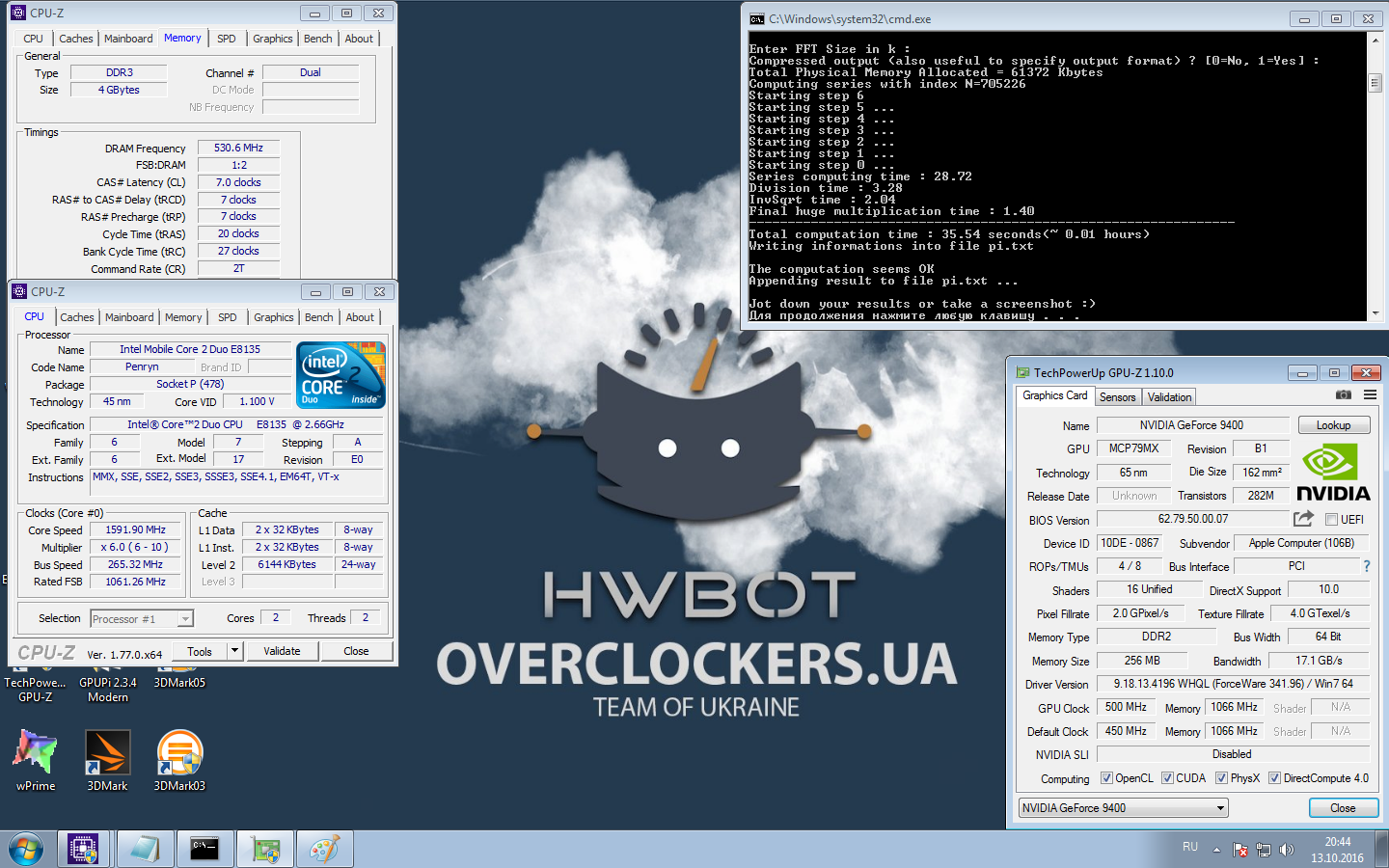The height and width of the screenshot is (868, 1389).
Task: Click the CAS# Latency value 7.0 clocks
Action: (x=238, y=182)
